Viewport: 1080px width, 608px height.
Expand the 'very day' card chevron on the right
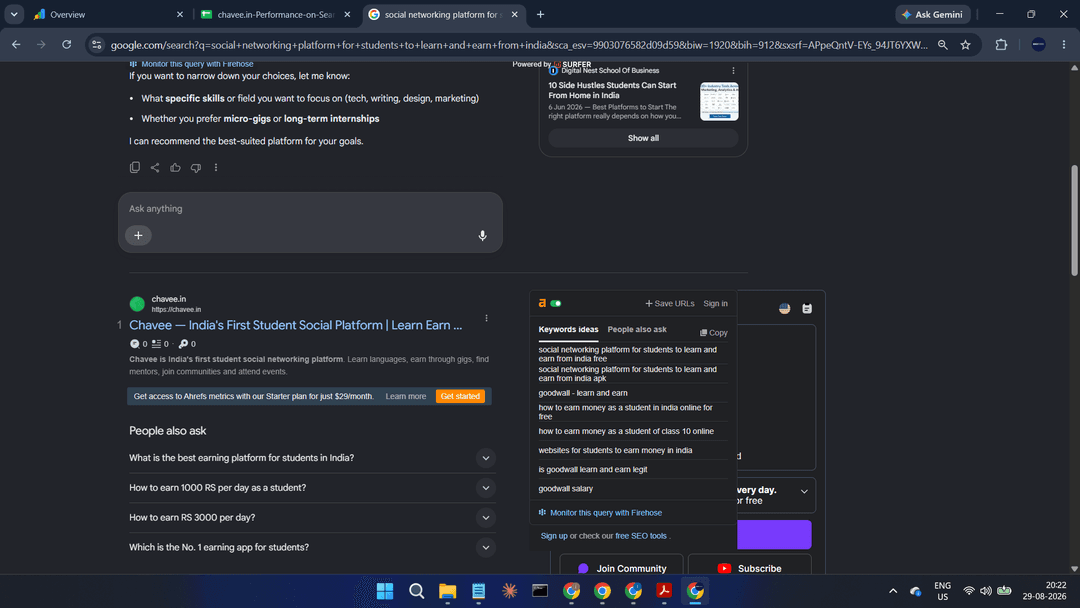[804, 492]
